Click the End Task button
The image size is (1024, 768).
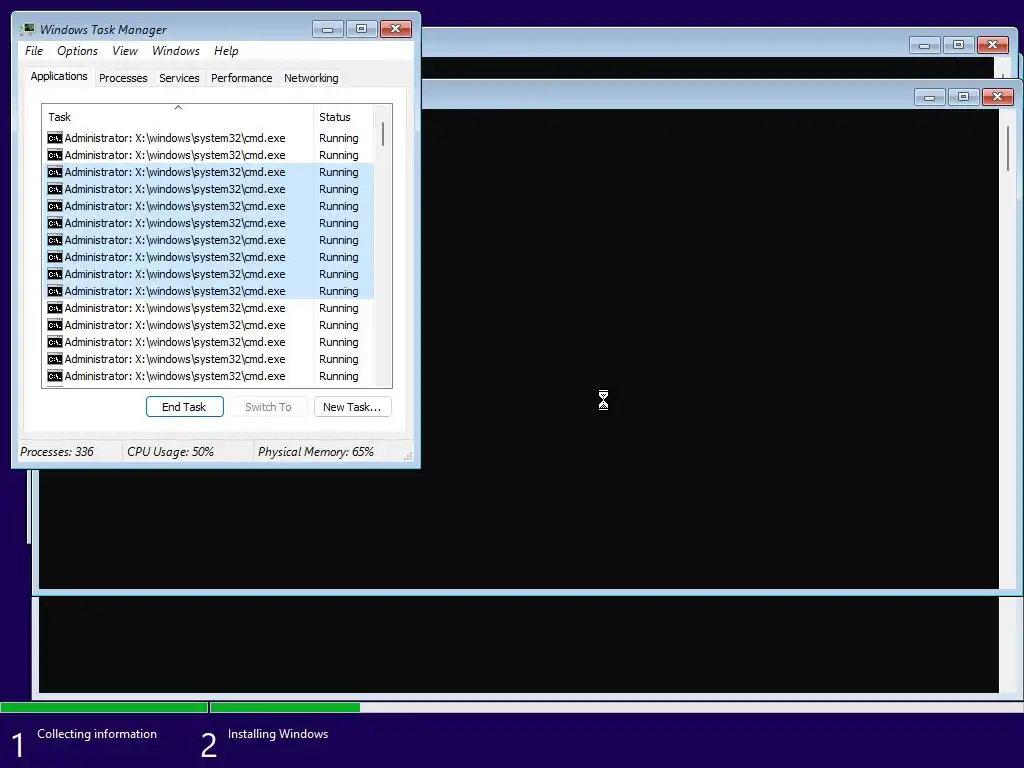coord(185,407)
